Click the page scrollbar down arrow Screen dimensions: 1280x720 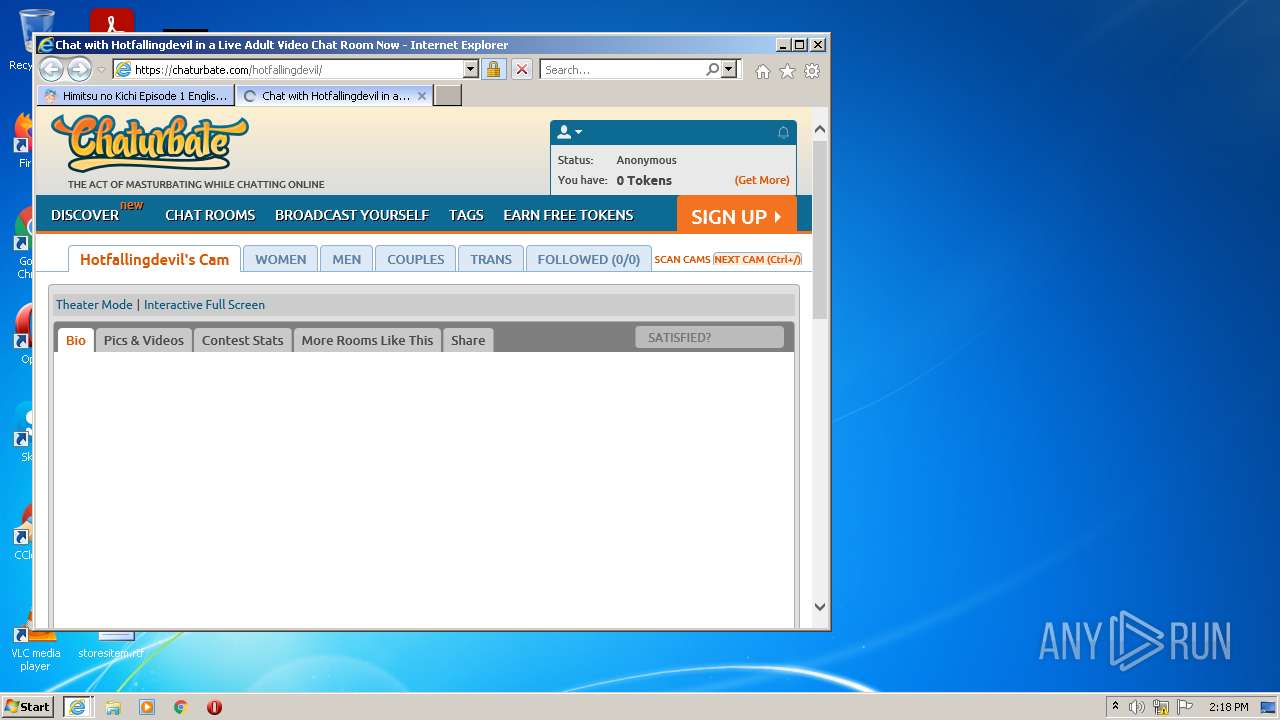[x=820, y=606]
